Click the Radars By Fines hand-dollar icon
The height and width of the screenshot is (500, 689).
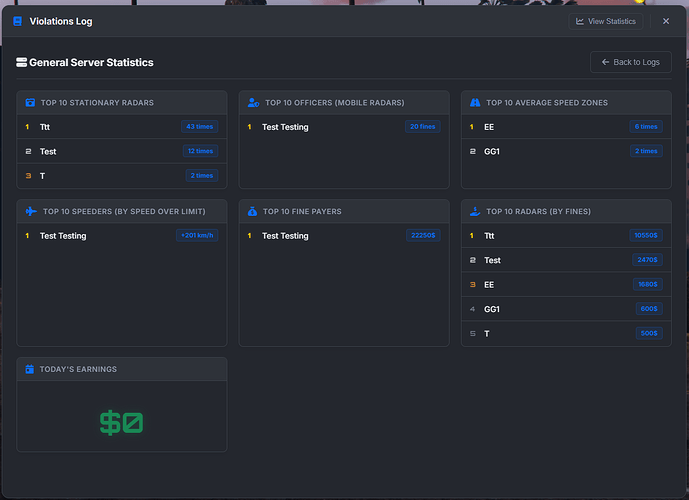click(x=475, y=211)
